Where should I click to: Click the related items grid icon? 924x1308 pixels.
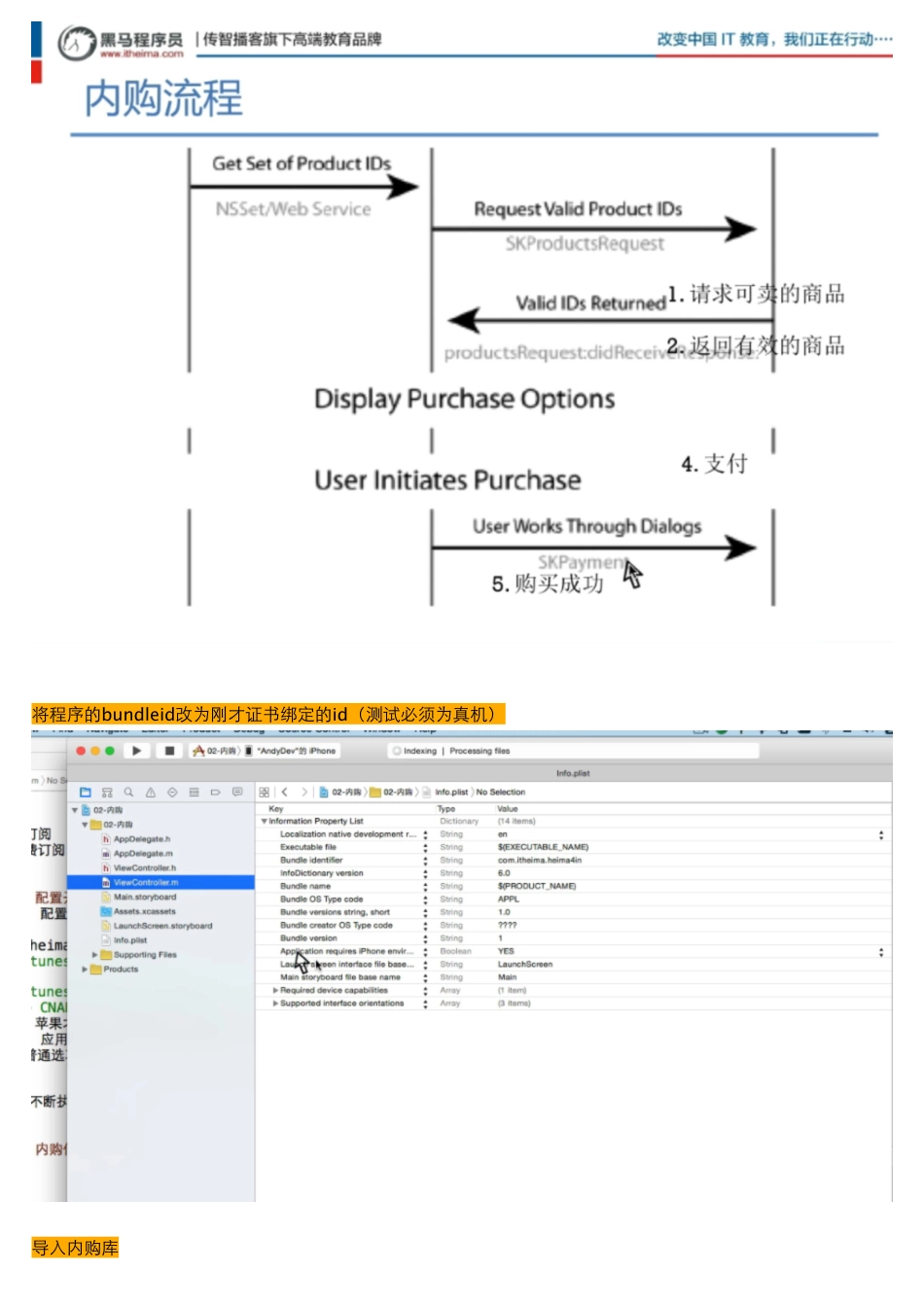pos(265,793)
